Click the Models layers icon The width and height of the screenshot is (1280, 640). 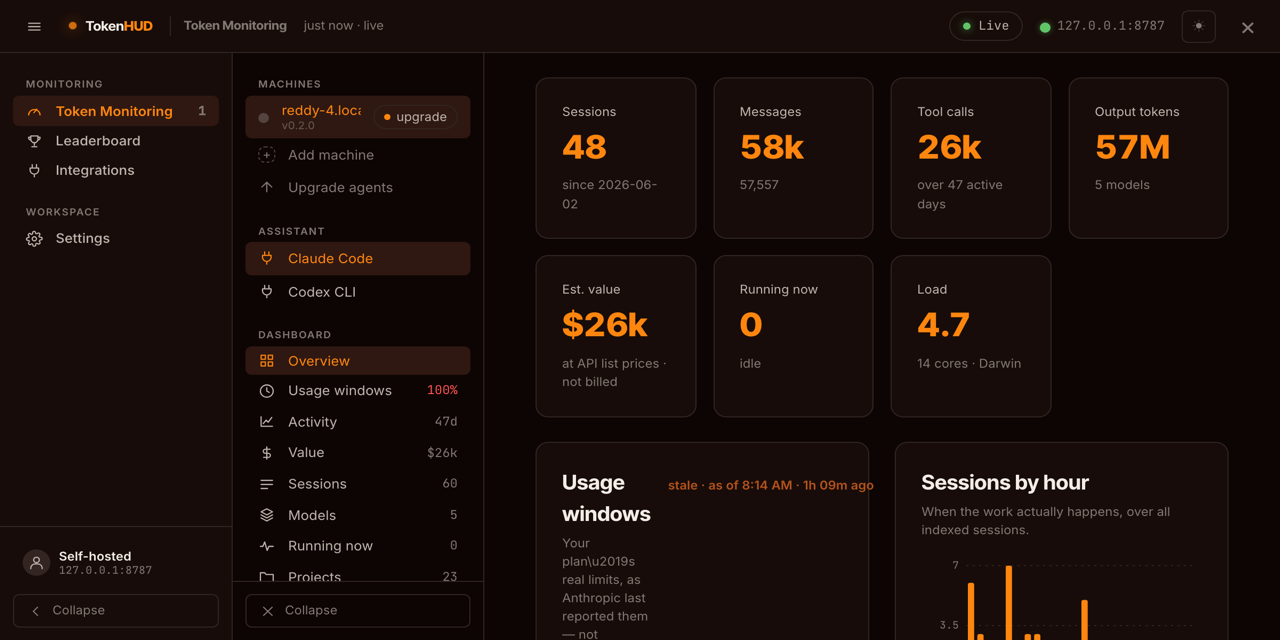[267, 515]
